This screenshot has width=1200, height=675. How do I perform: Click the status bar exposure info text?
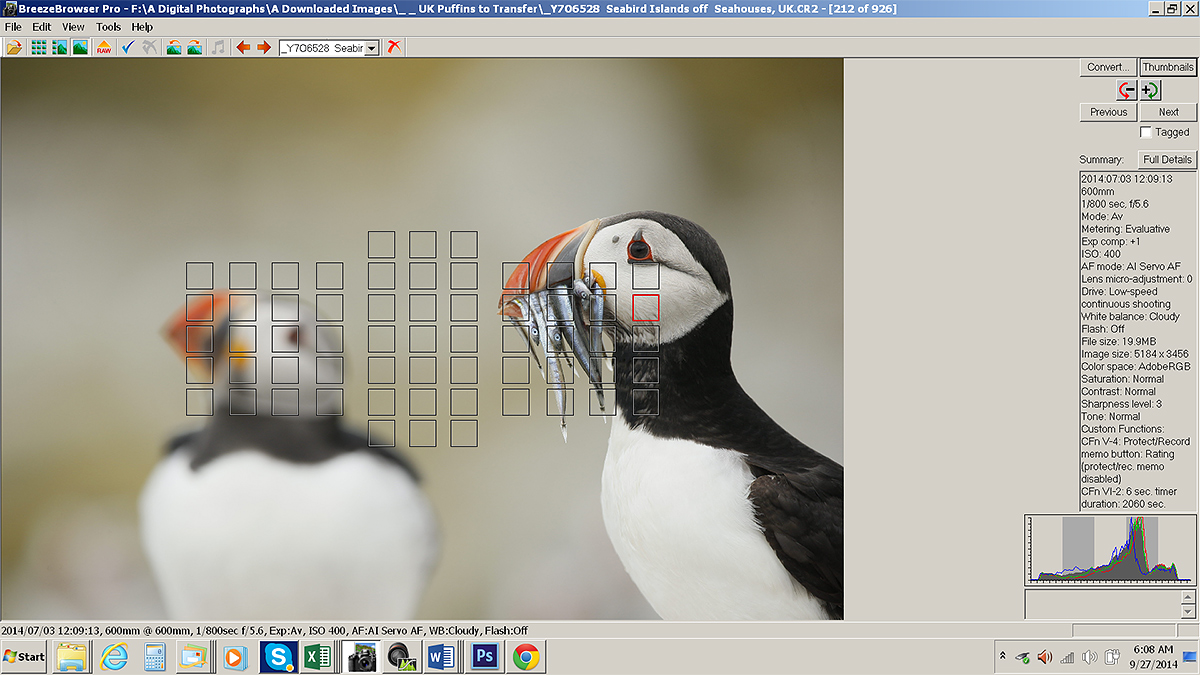264,631
